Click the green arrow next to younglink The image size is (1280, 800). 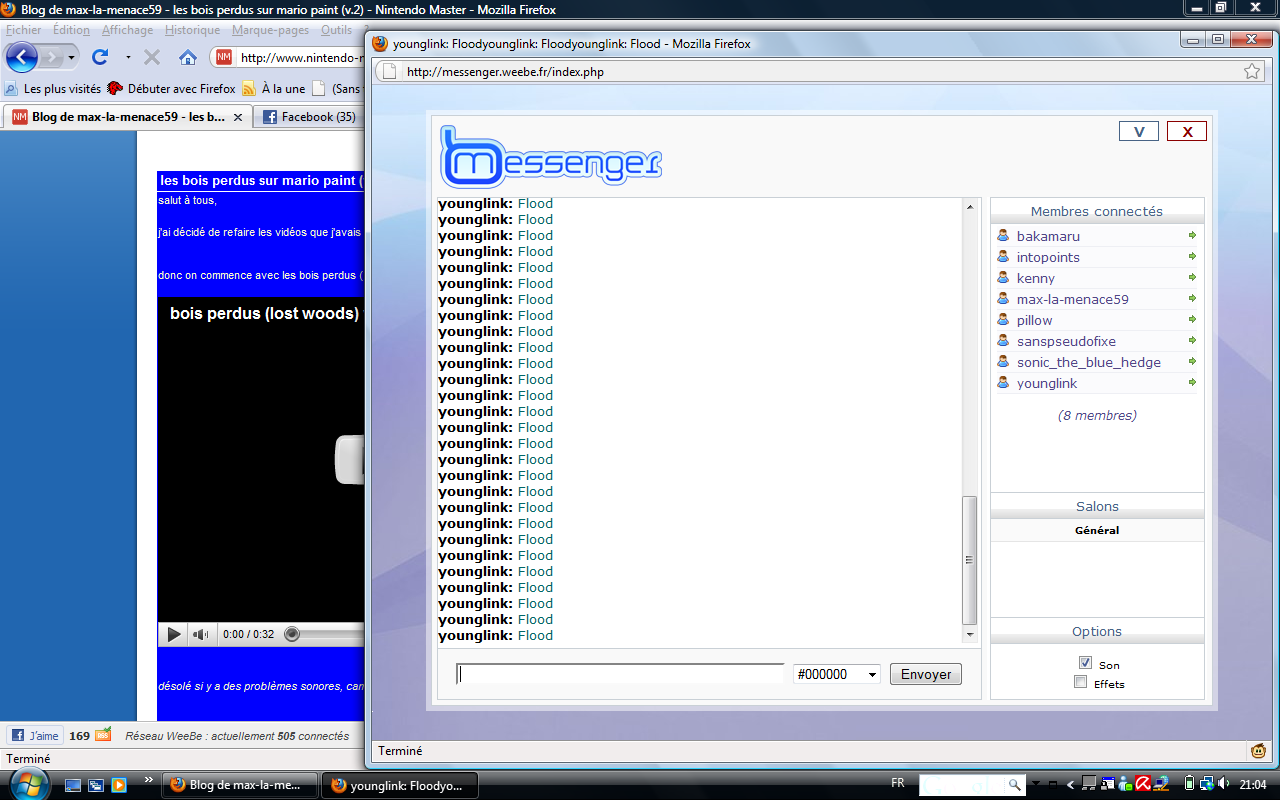pos(1192,383)
